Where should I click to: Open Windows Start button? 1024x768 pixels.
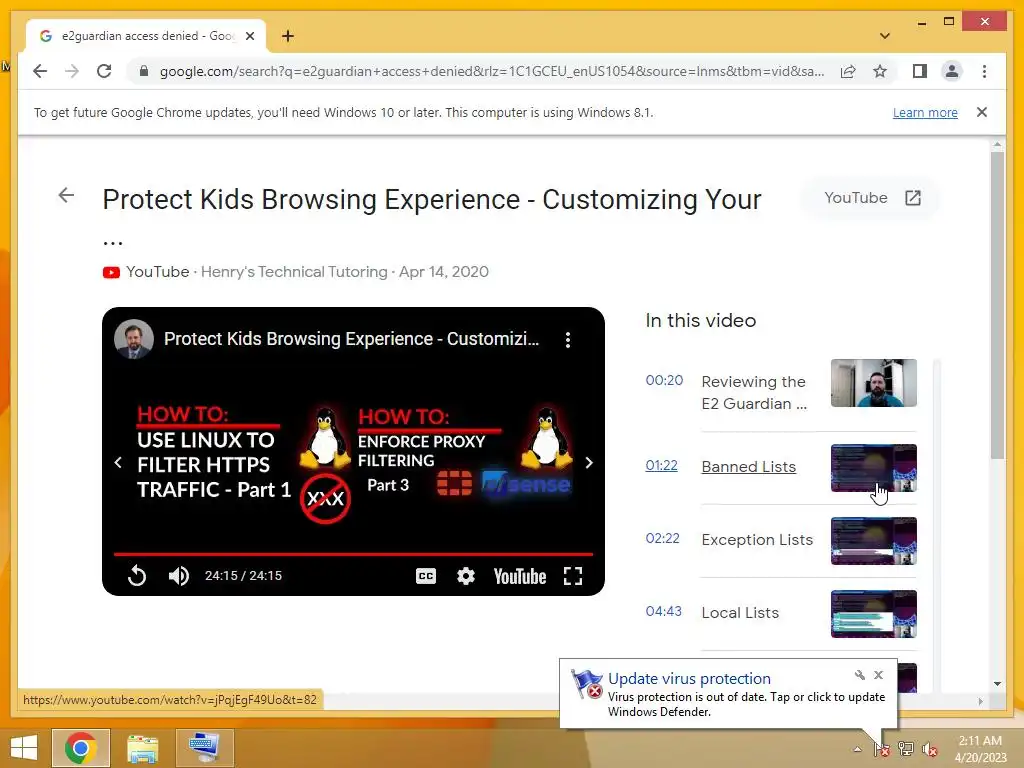[24, 748]
